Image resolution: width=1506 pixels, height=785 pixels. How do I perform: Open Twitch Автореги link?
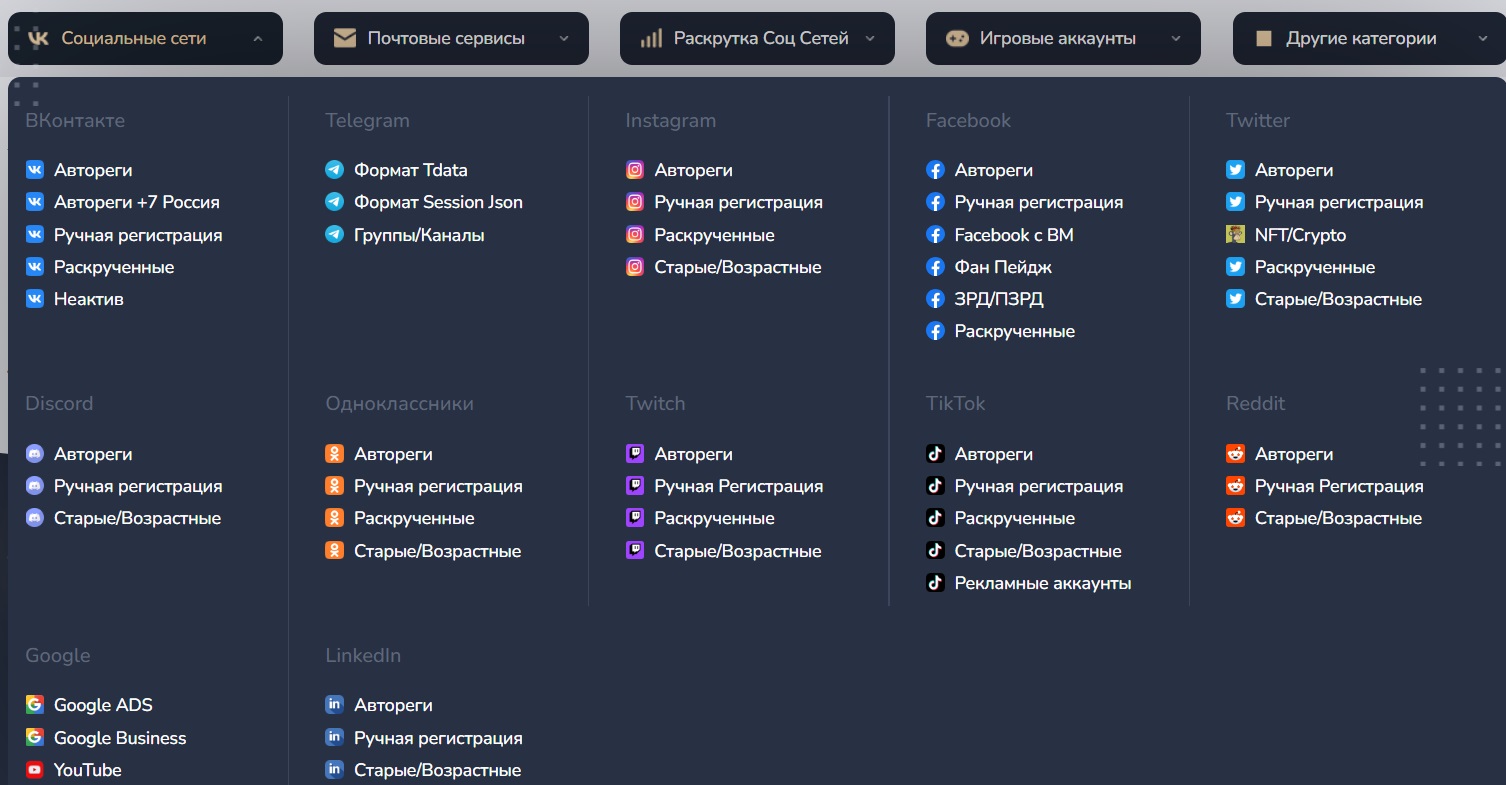coord(694,454)
